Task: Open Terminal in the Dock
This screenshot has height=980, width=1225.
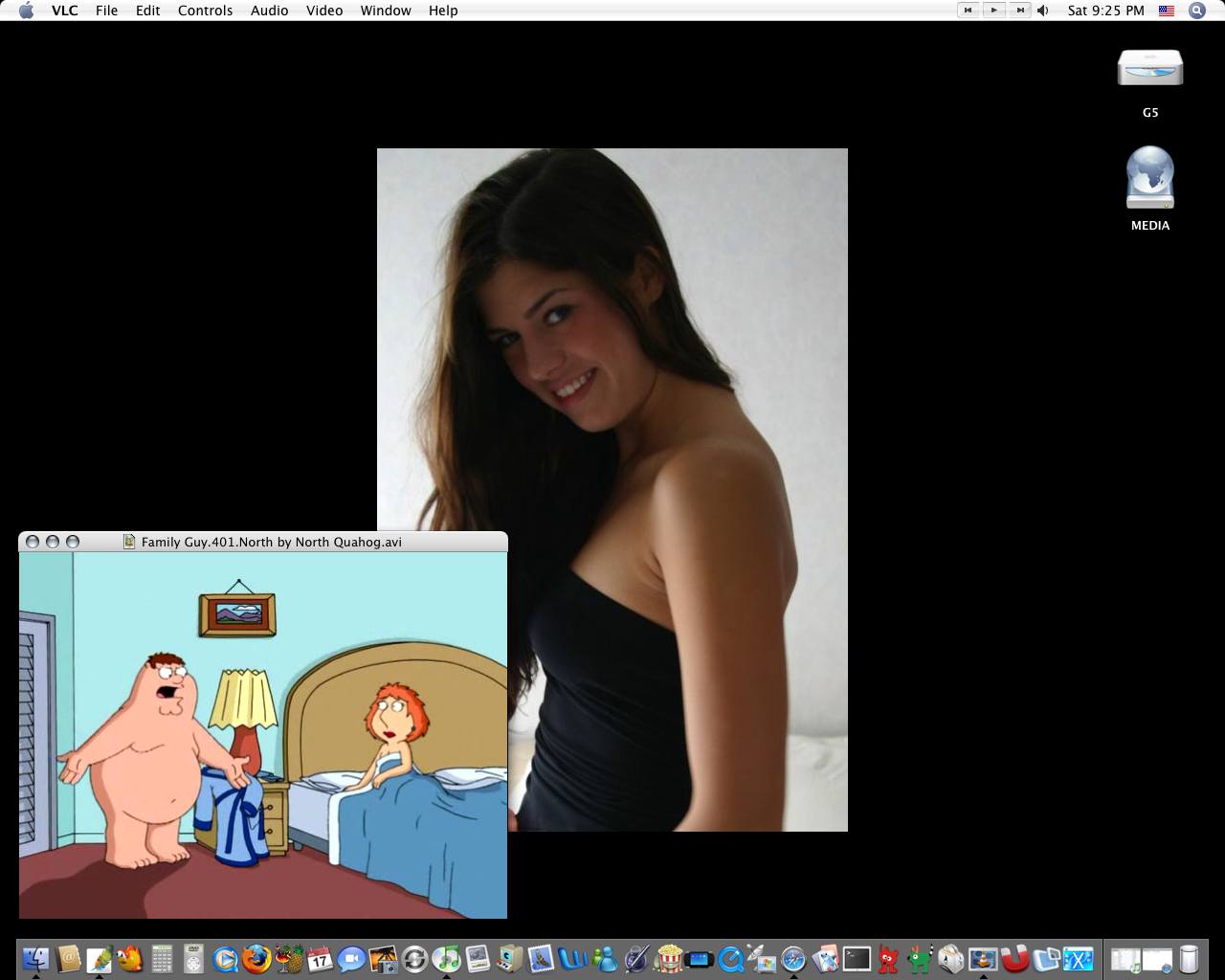Action: point(857,959)
